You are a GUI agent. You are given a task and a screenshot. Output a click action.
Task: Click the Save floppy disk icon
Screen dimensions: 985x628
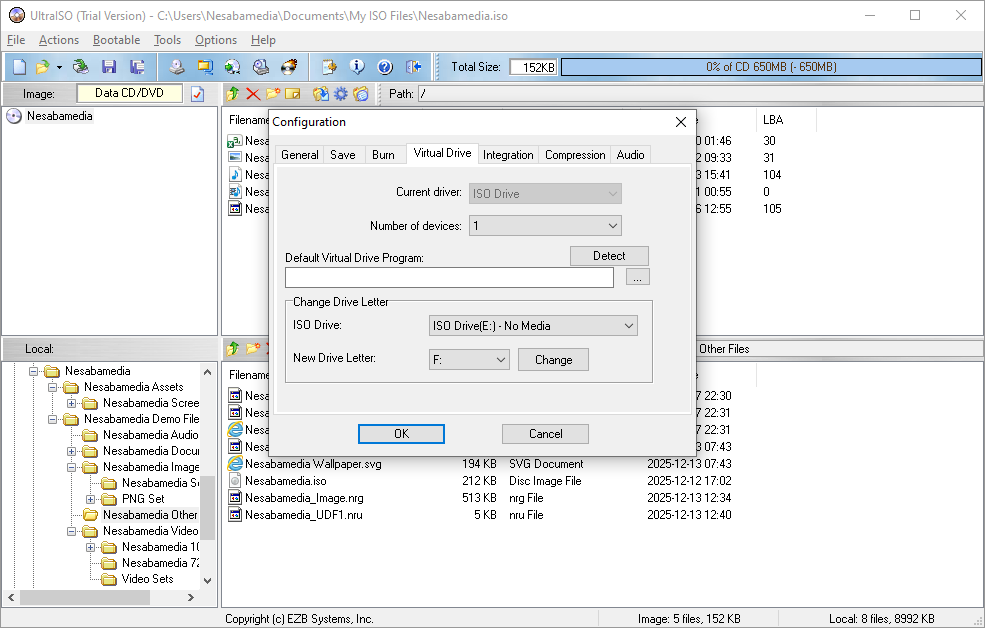(x=109, y=67)
